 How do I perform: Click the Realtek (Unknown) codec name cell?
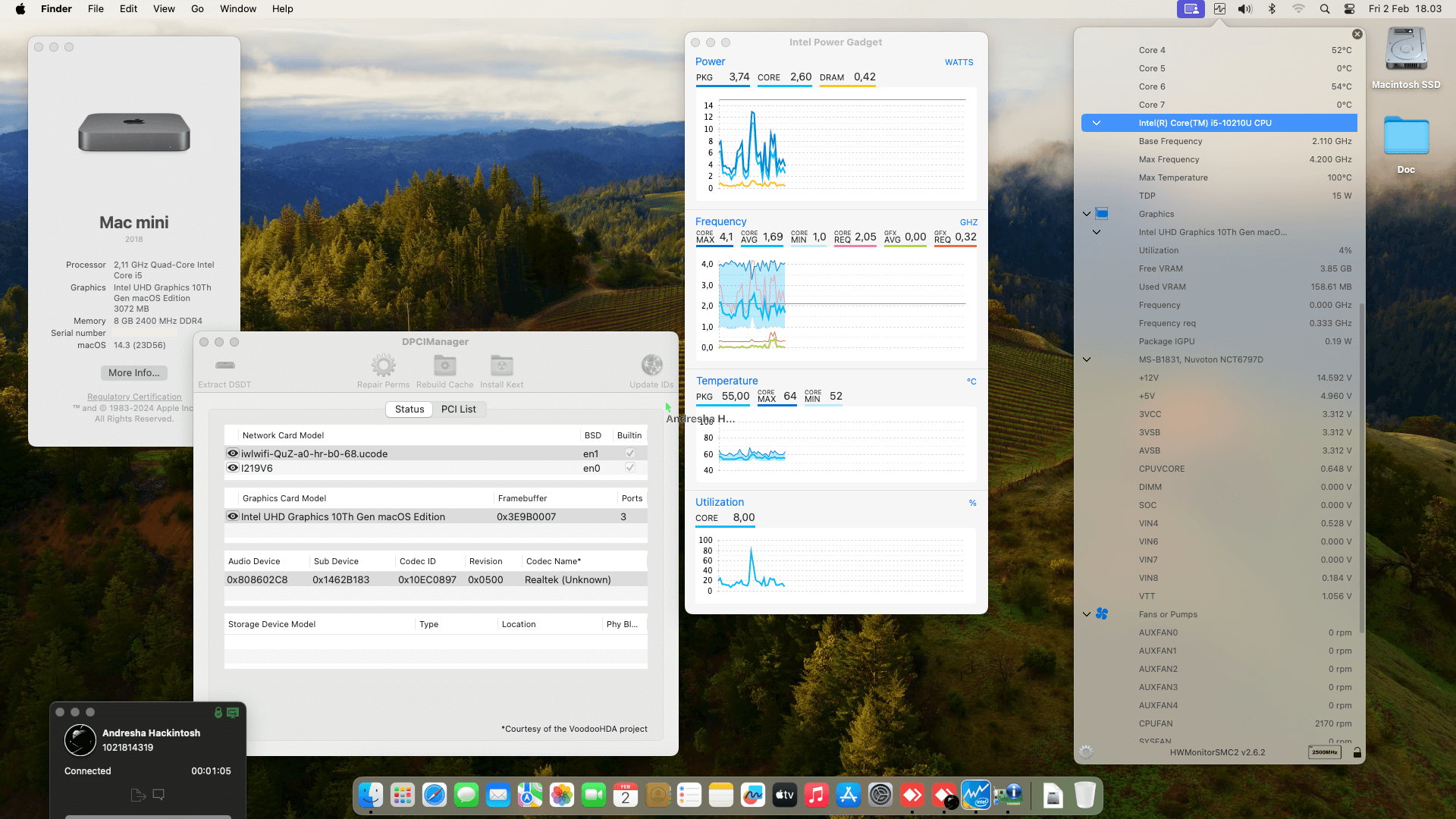pos(567,579)
